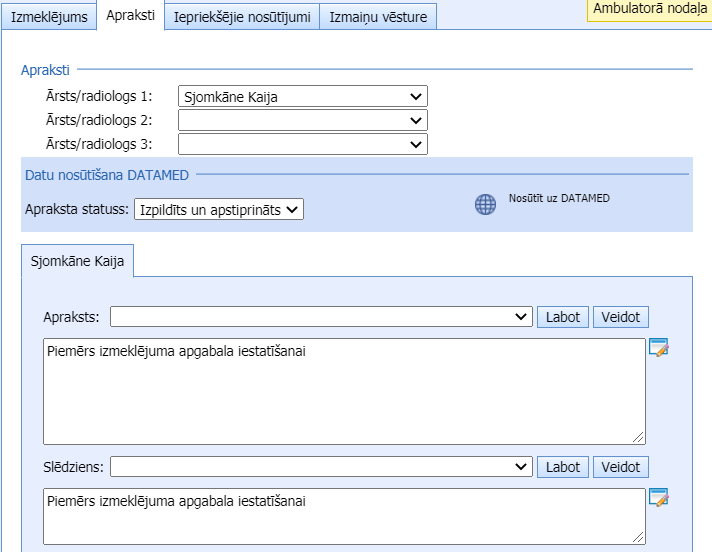Expand Ārsts/radiologs 3 dropdown

point(302,144)
